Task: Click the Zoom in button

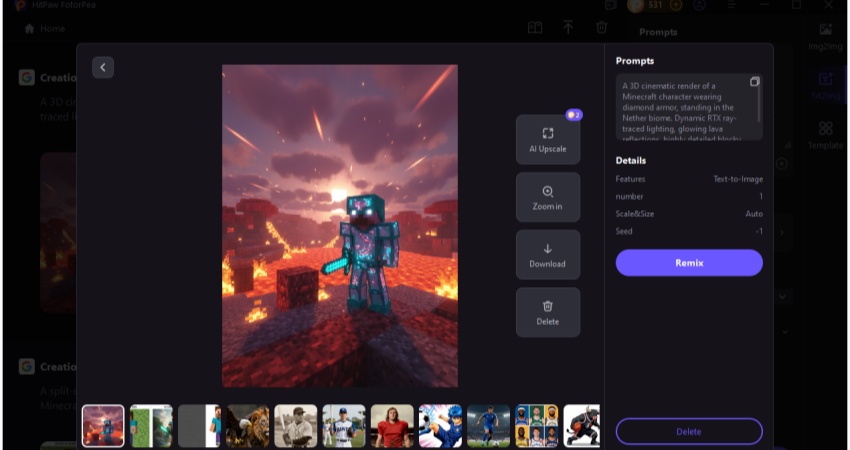Action: 548,197
